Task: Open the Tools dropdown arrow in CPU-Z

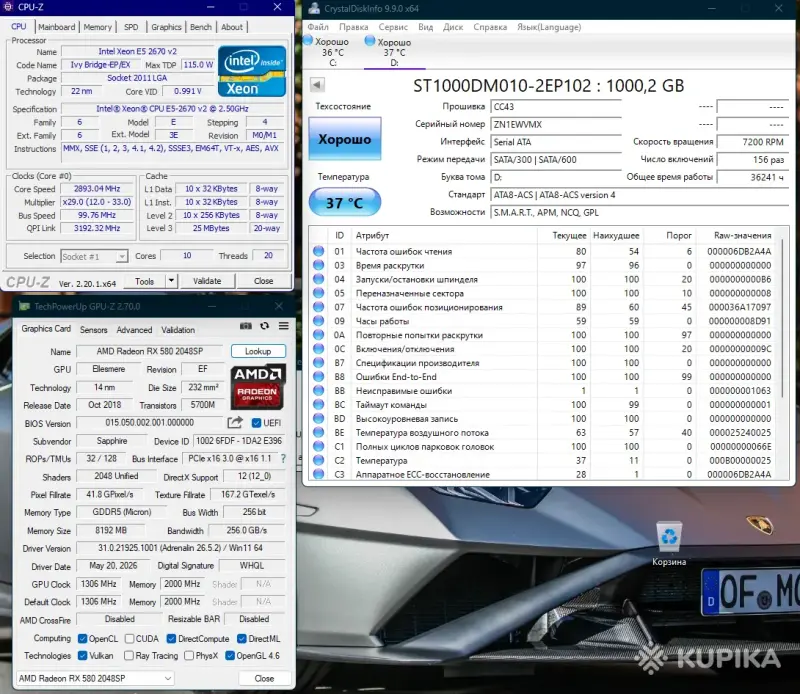Action: [x=171, y=281]
